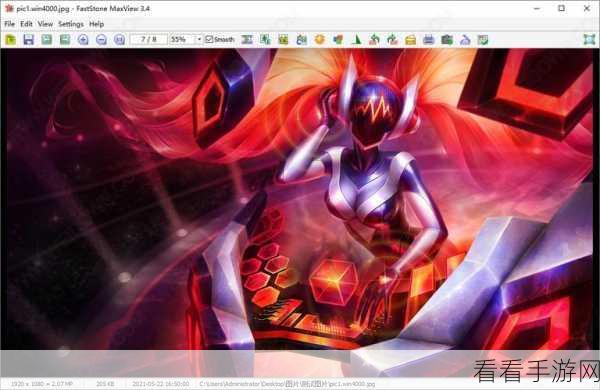Click the 7 / 8 image counter field

[148, 39]
